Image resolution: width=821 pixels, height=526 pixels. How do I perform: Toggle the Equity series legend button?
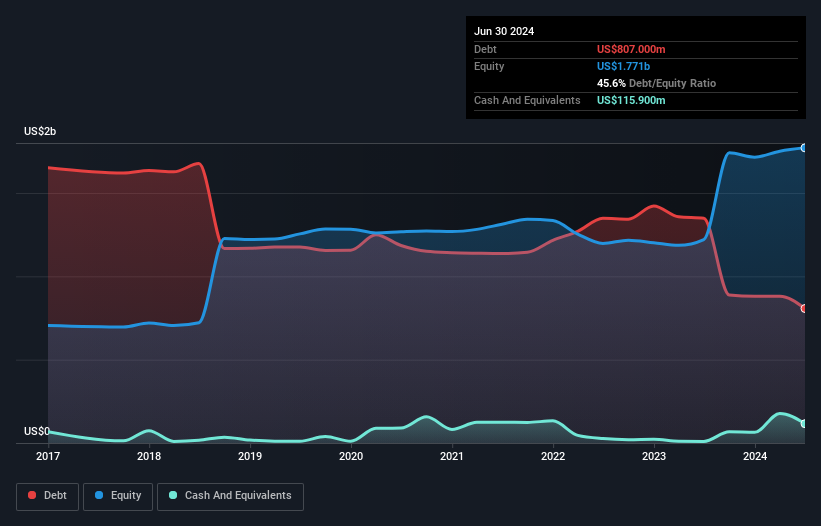[x=118, y=496]
